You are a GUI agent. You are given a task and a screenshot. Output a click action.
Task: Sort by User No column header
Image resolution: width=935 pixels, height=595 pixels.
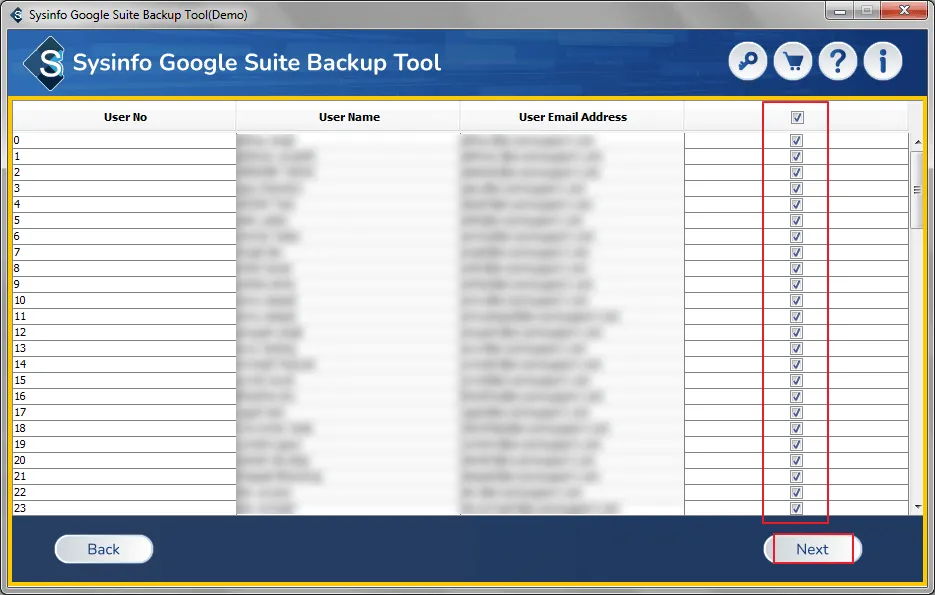click(125, 117)
